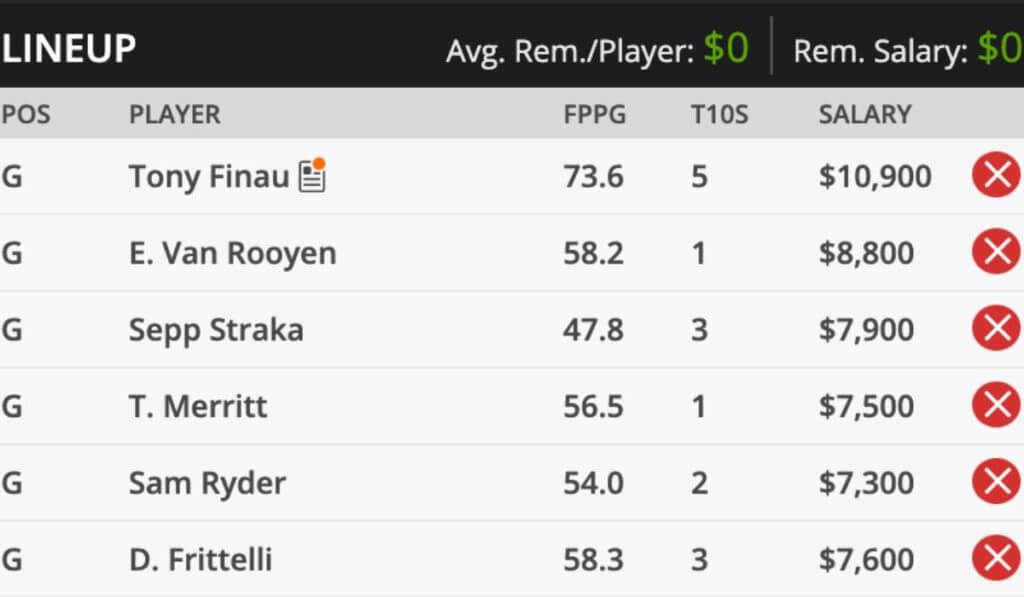Open Tony Finau's news note icon
Image resolution: width=1024 pixels, height=597 pixels.
point(311,176)
